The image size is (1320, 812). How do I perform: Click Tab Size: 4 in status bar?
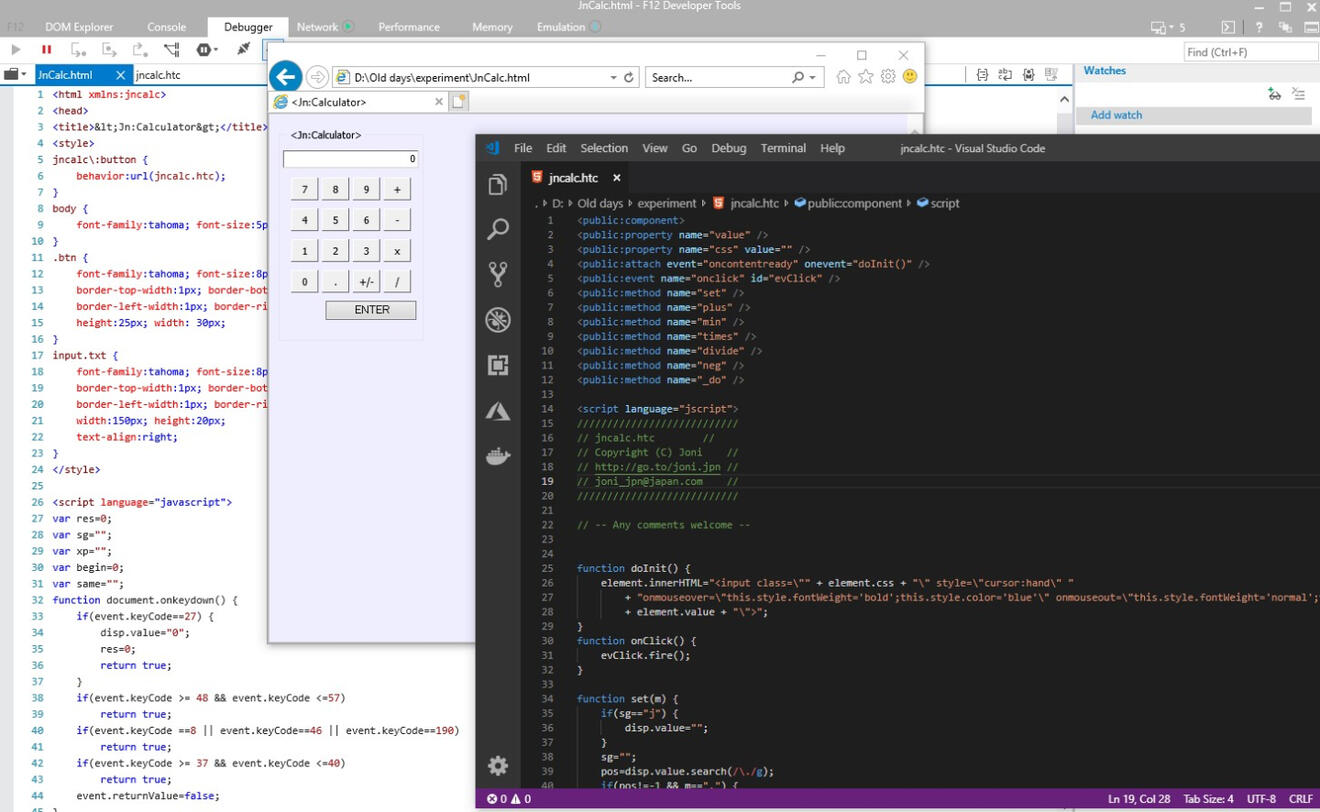[x=1208, y=799]
